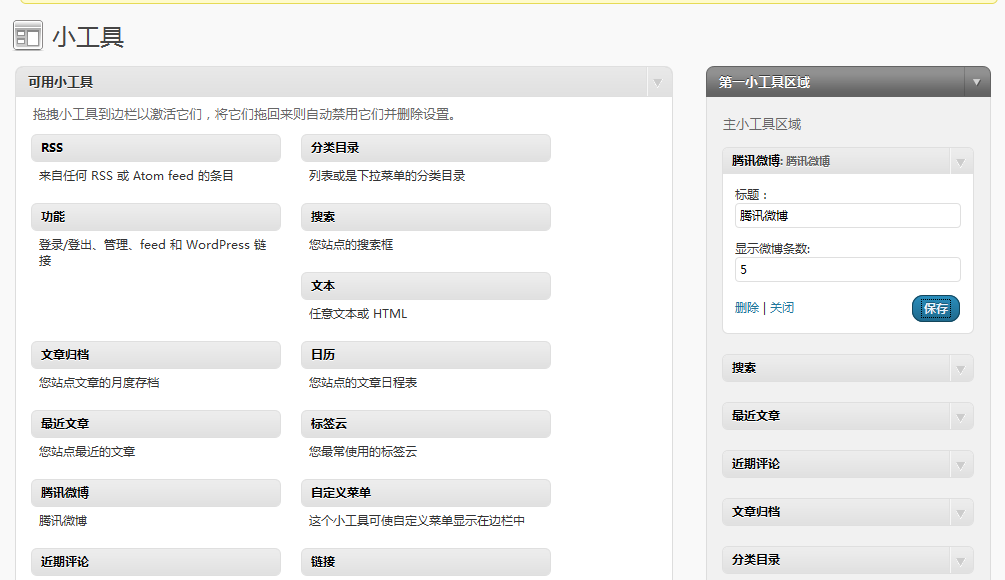Click the 第一小工具区域 header title

(x=764, y=82)
